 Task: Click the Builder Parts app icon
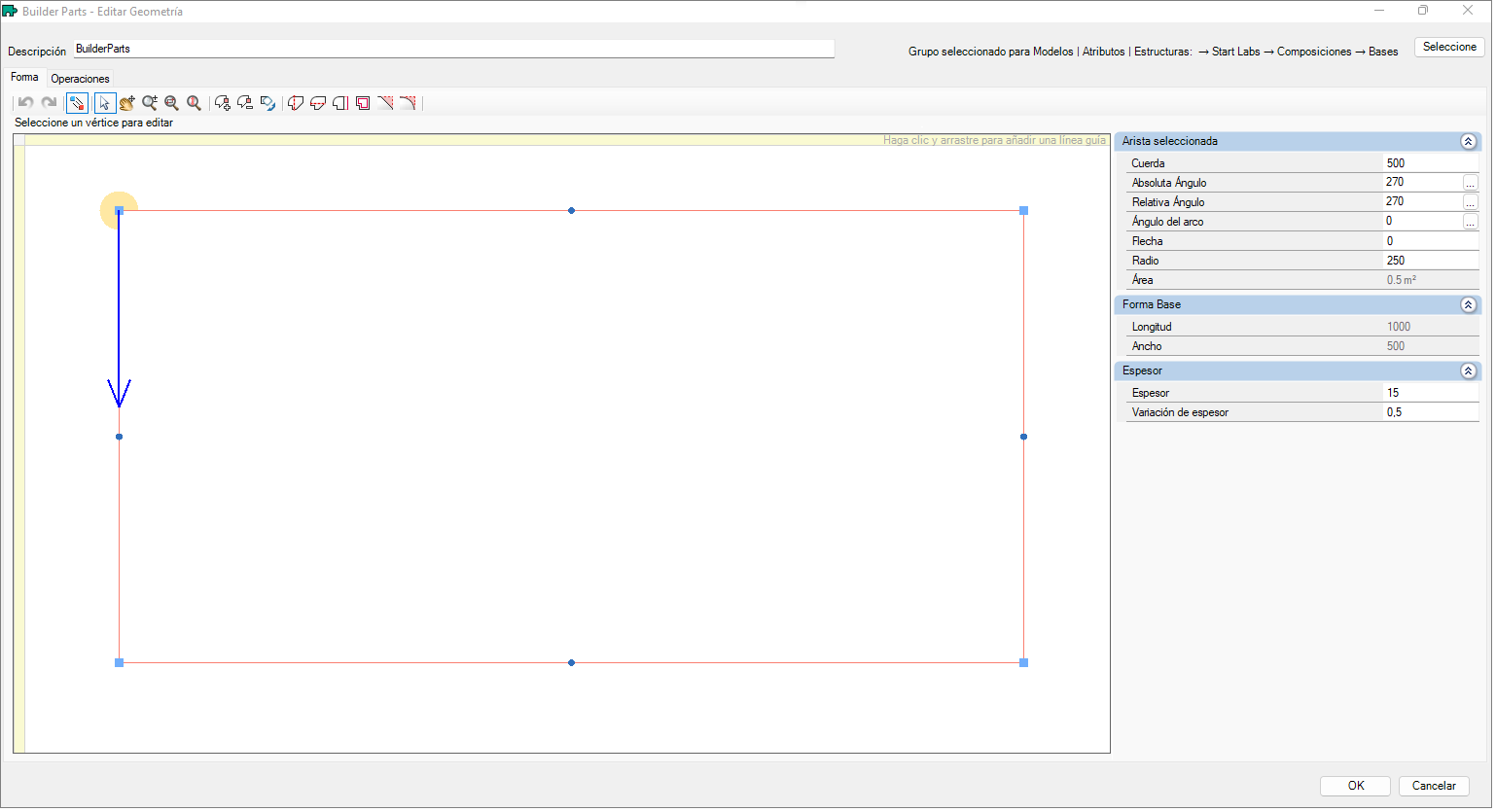pos(10,11)
